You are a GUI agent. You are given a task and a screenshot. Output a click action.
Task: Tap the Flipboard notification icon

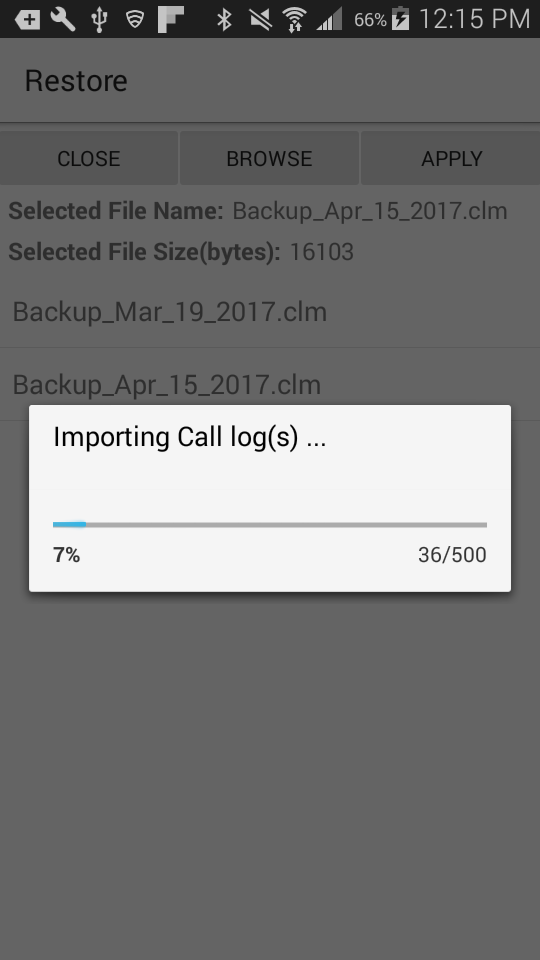coord(171,20)
